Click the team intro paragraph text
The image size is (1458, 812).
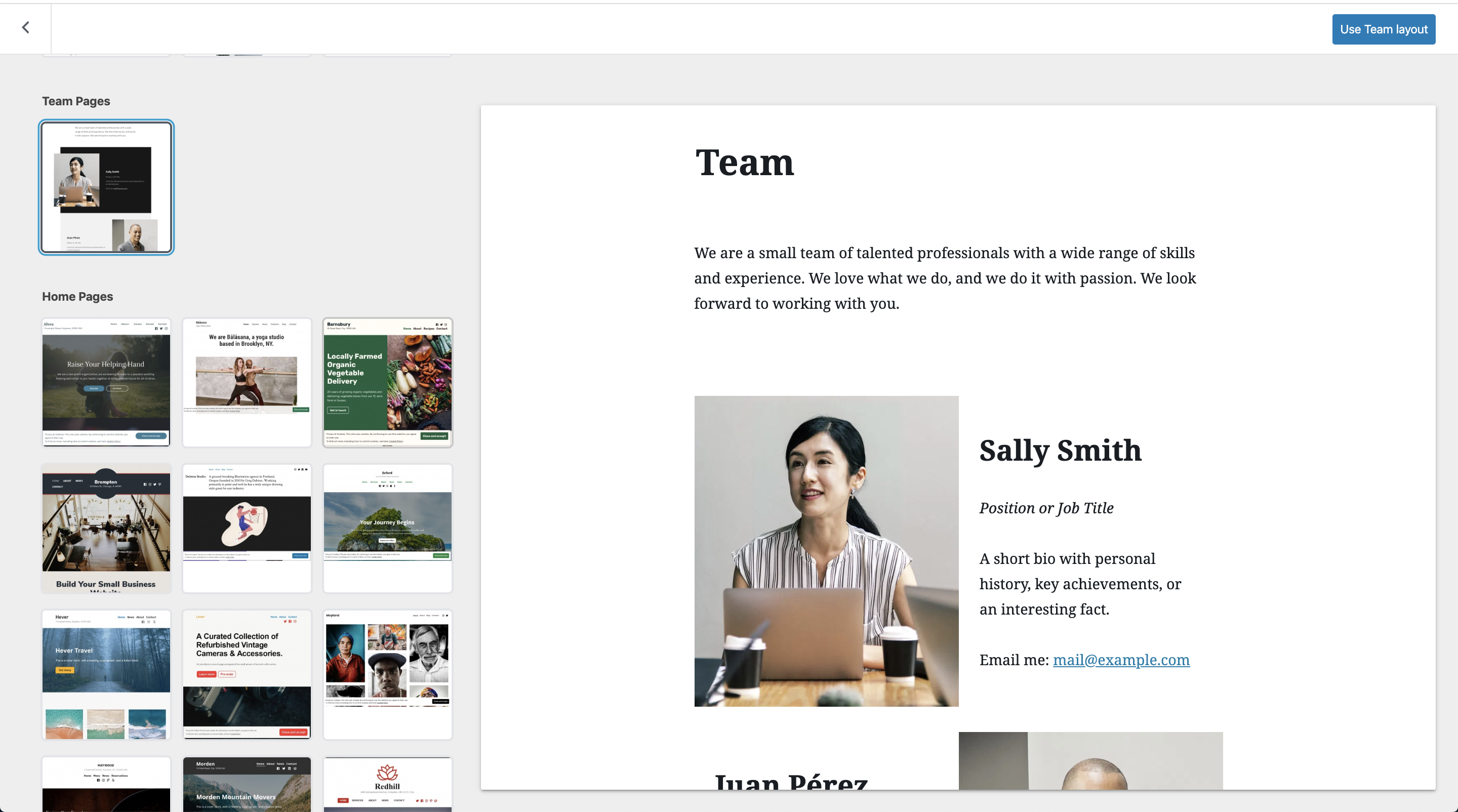pos(945,278)
